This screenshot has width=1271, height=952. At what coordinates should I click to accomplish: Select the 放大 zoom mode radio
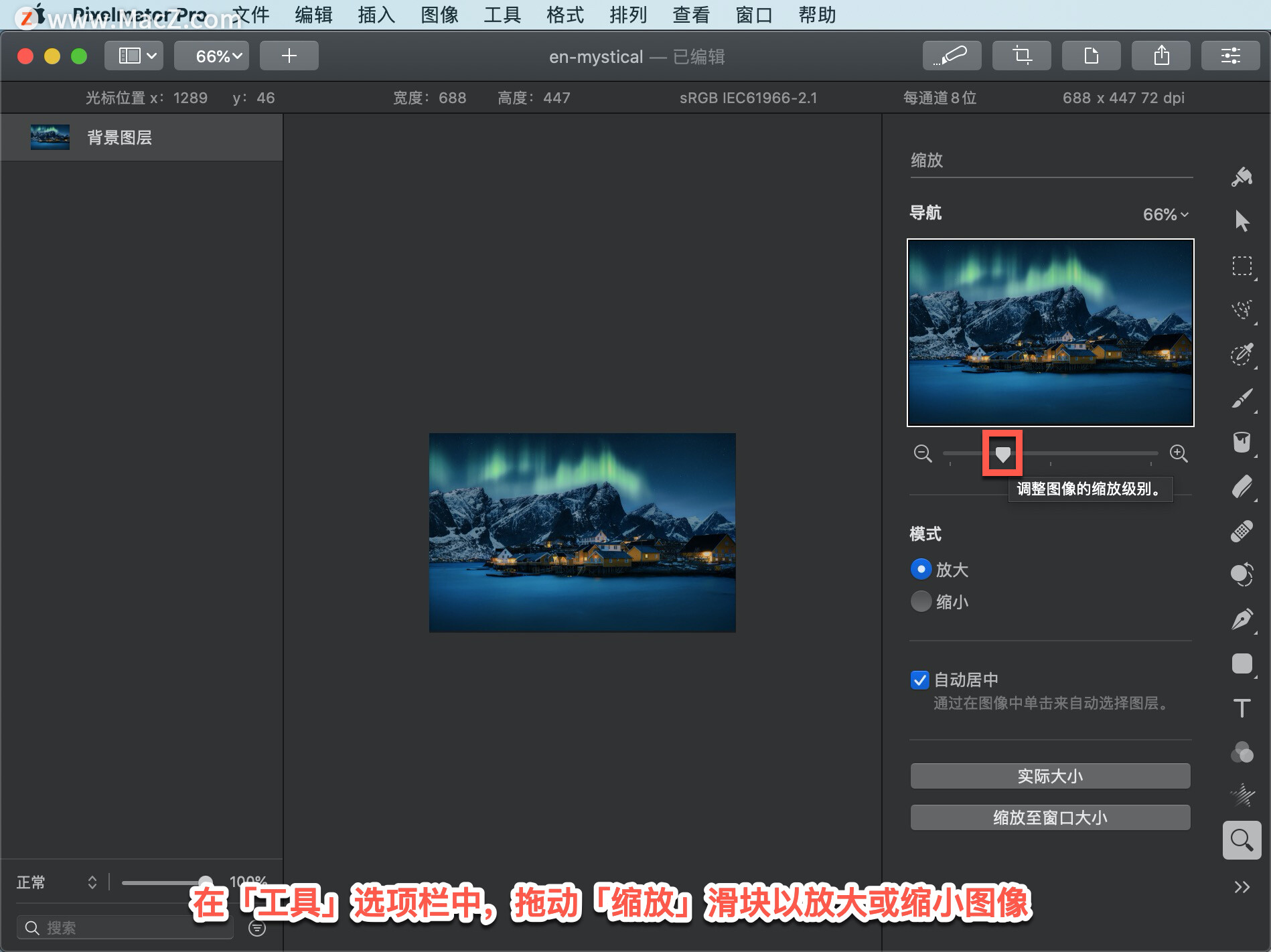click(x=921, y=569)
